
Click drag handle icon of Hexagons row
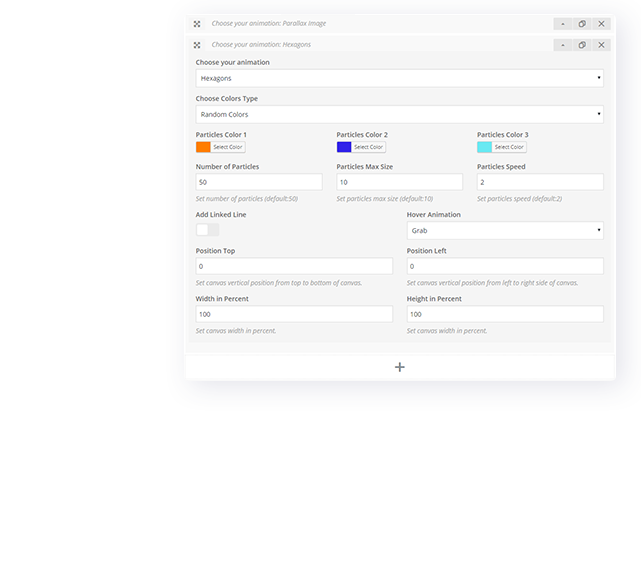tap(197, 45)
